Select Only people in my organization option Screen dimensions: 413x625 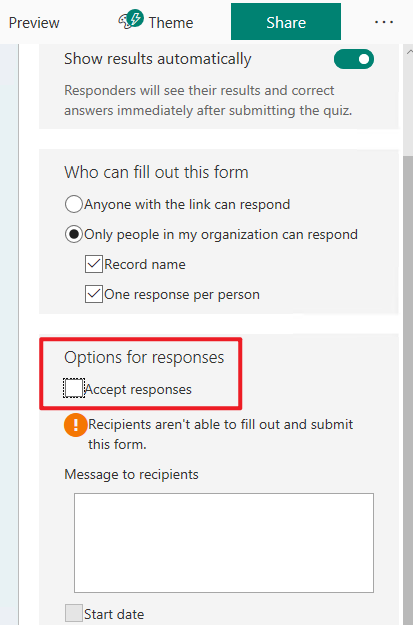pyautogui.click(x=74, y=234)
